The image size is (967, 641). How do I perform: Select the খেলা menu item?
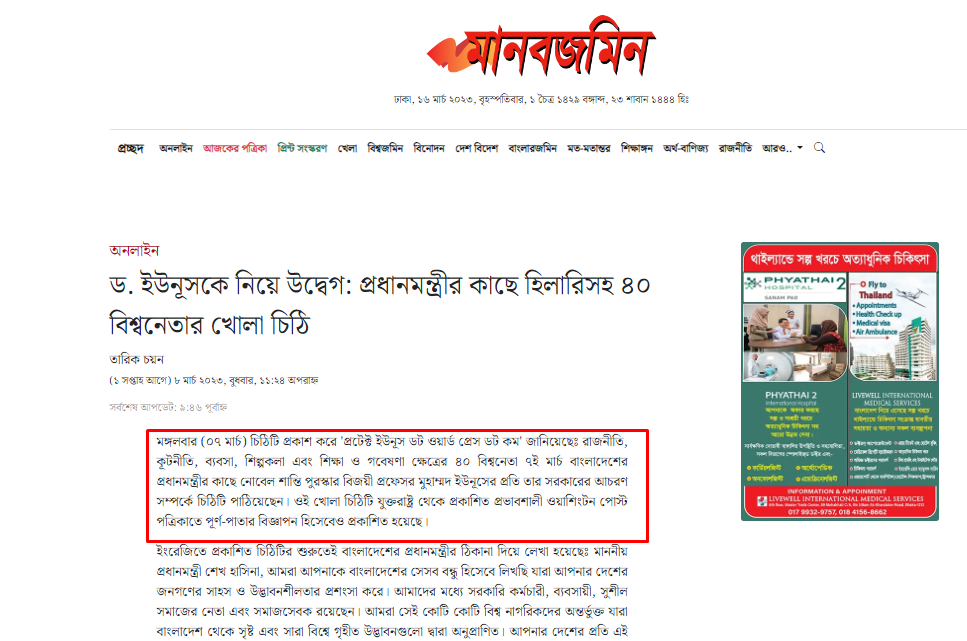pos(347,148)
